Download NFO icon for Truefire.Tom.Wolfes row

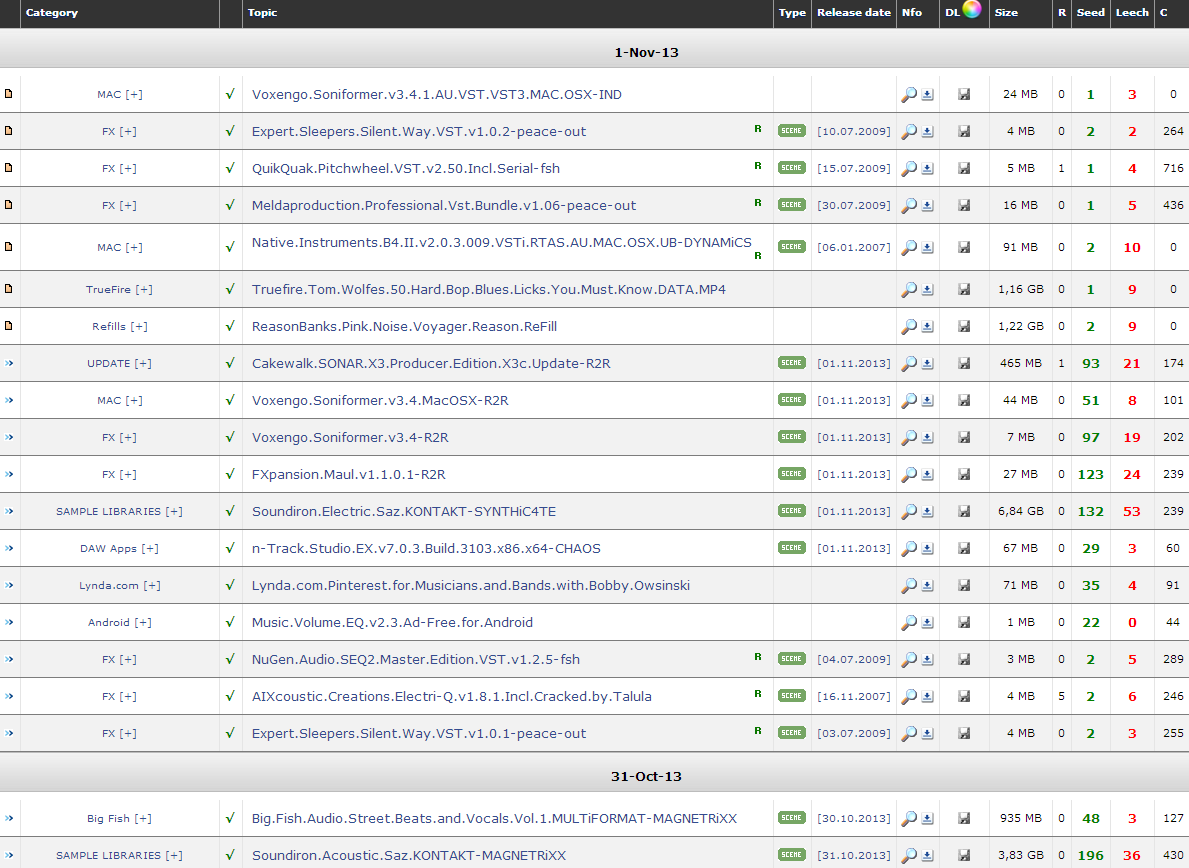click(927, 290)
